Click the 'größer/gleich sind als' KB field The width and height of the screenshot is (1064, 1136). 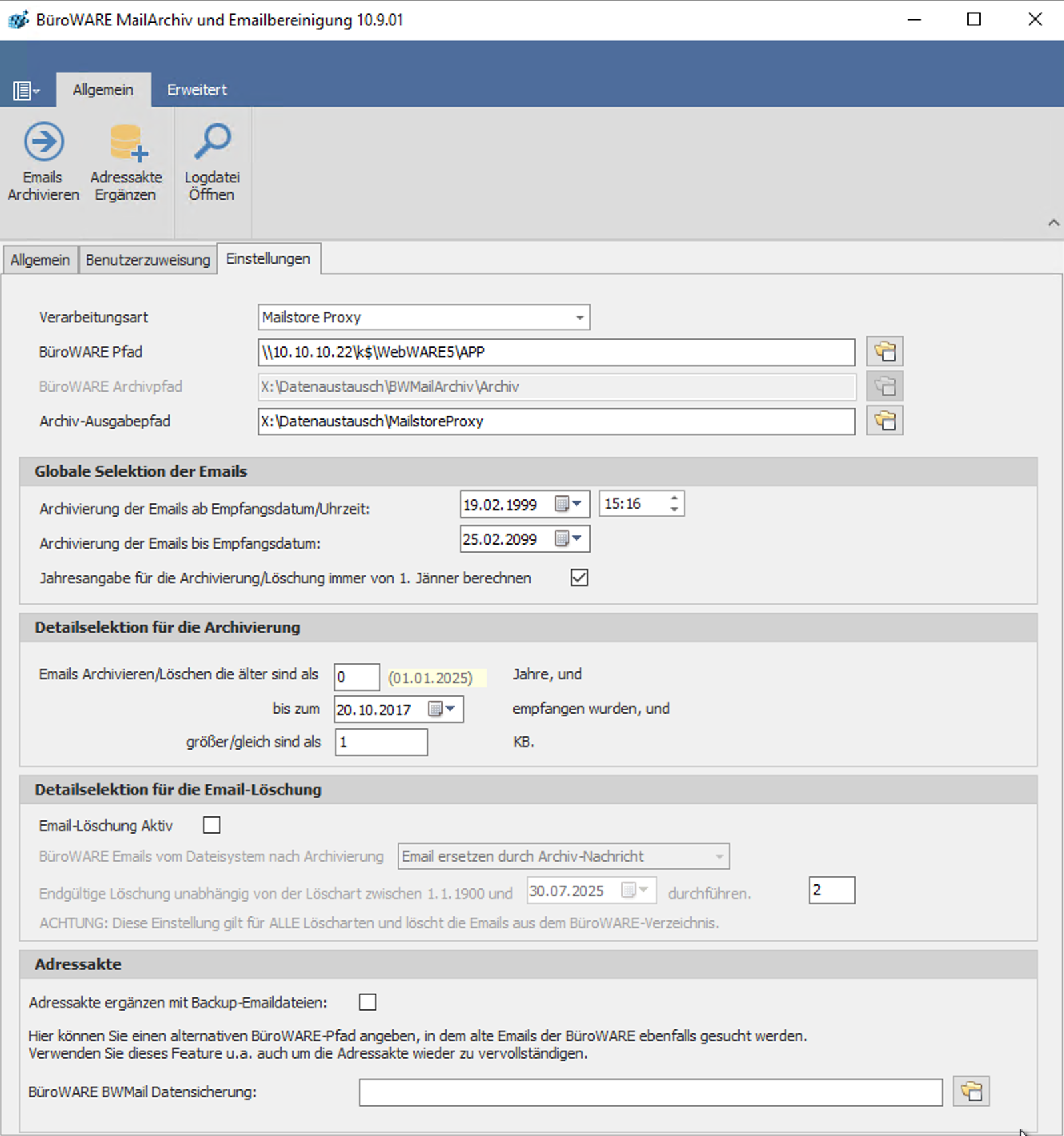tap(381, 742)
